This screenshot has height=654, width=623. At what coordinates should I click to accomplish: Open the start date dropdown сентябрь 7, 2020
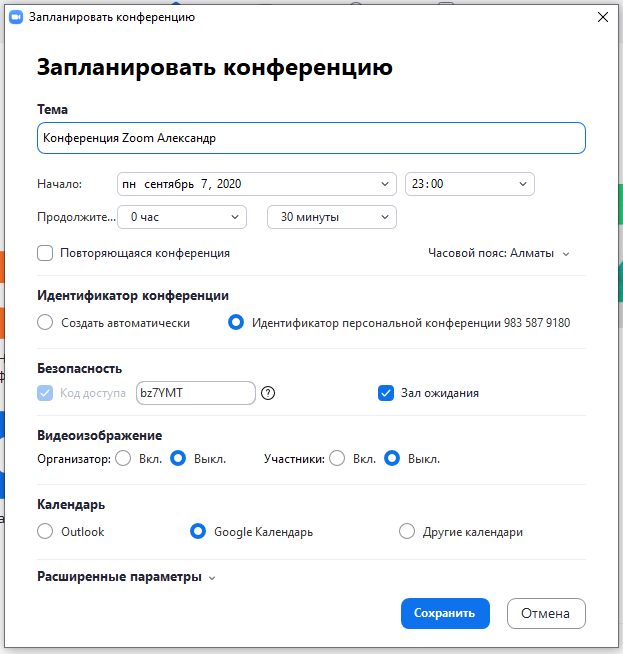click(256, 184)
